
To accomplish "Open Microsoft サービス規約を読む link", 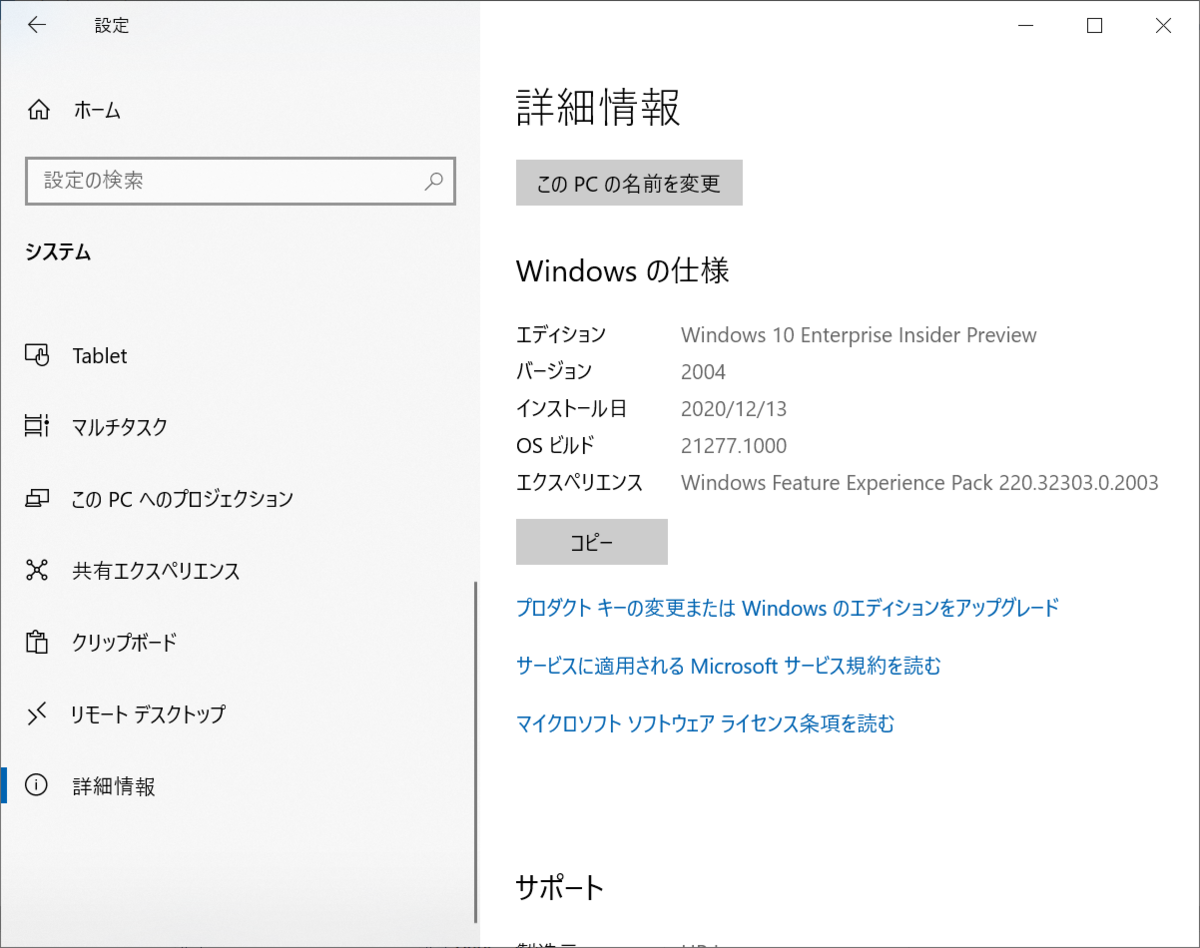I will pyautogui.click(x=728, y=665).
